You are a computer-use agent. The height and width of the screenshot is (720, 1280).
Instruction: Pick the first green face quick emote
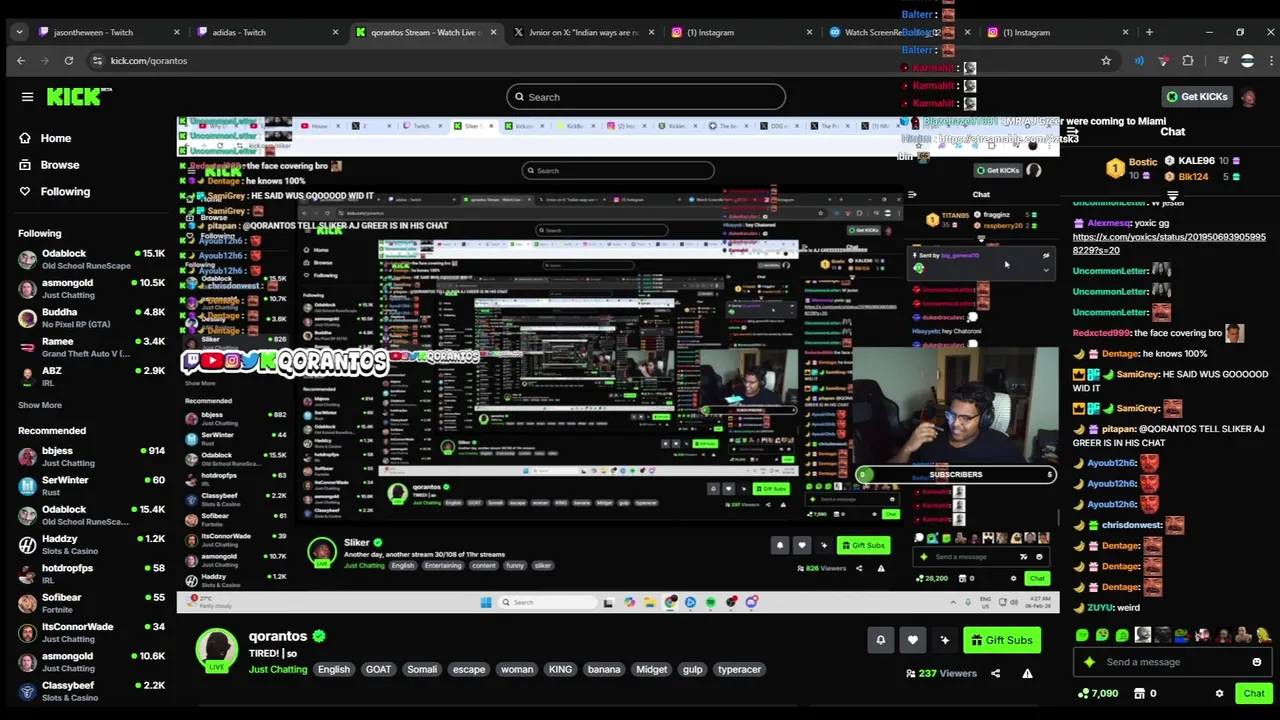[1082, 635]
